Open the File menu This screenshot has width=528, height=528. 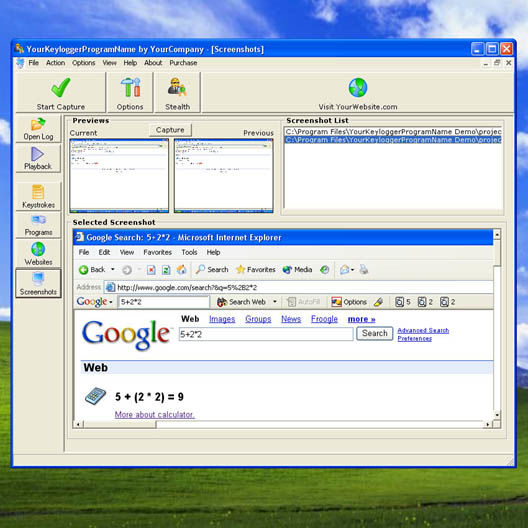[x=33, y=63]
